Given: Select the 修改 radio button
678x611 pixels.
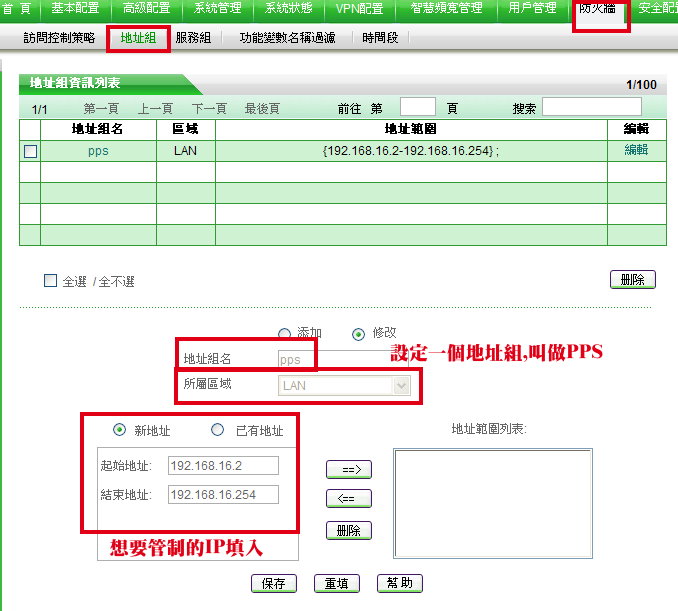Looking at the screenshot, I should (358, 333).
